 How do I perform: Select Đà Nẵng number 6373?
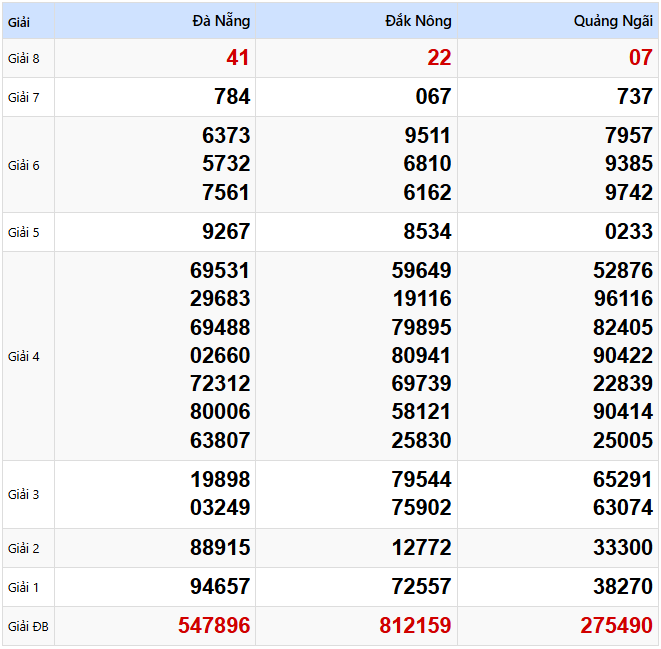coord(226,136)
